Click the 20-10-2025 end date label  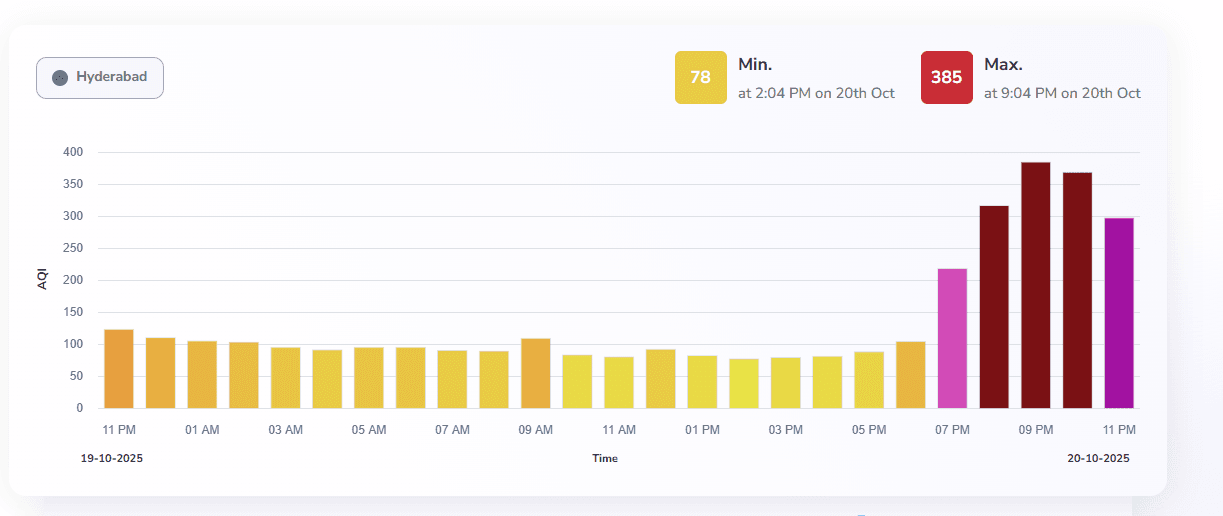(x=1098, y=458)
